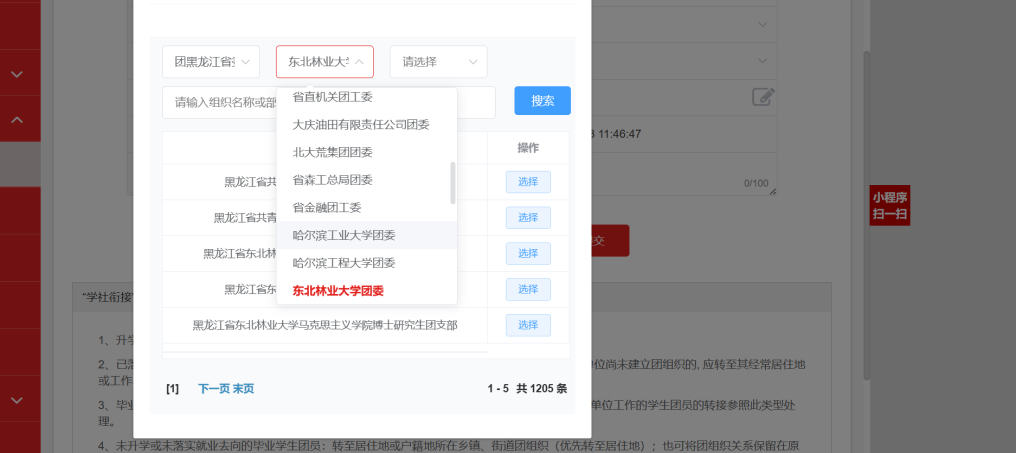
Task: Click the 小程序扫一扫 red badge
Action: [x=889, y=206]
